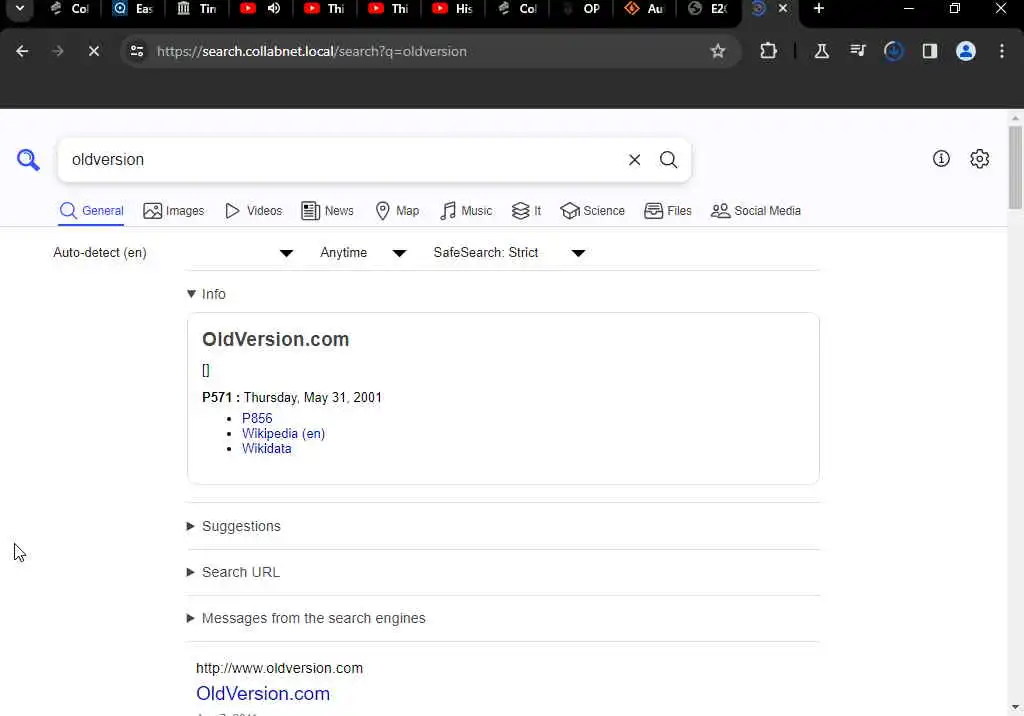Viewport: 1024px width, 716px height.
Task: Click the SearXNG magnifier logo
Action: (x=28, y=159)
